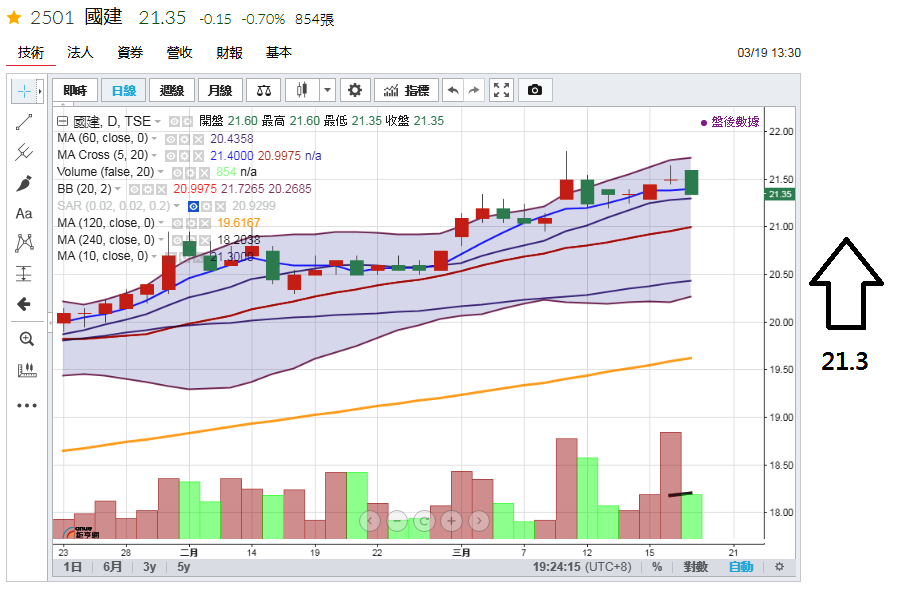The width and height of the screenshot is (900, 600).
Task: Select the pitchfork drawing tool
Action: [24, 152]
